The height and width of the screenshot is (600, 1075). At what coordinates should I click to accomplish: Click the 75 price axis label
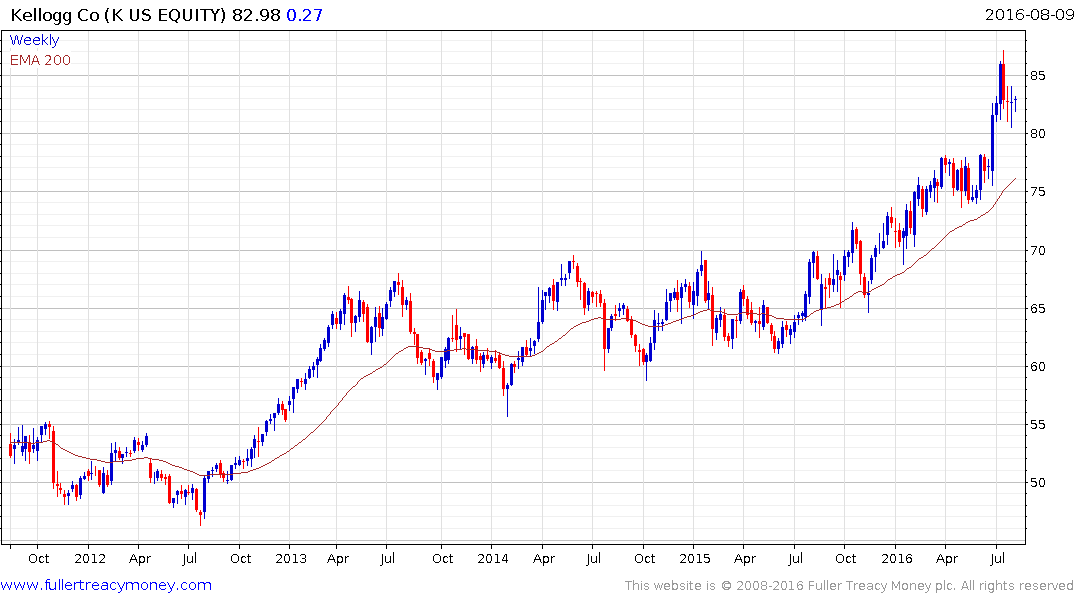(x=1037, y=192)
